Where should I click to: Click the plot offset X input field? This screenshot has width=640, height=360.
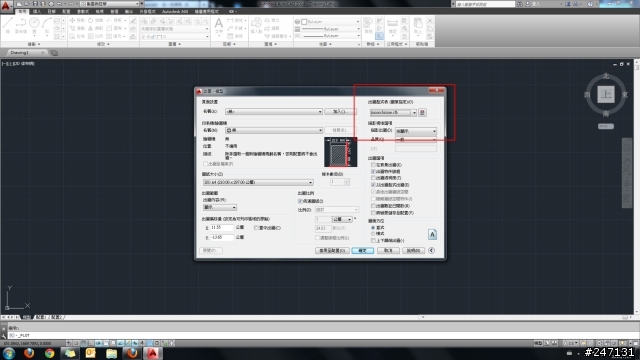222,227
